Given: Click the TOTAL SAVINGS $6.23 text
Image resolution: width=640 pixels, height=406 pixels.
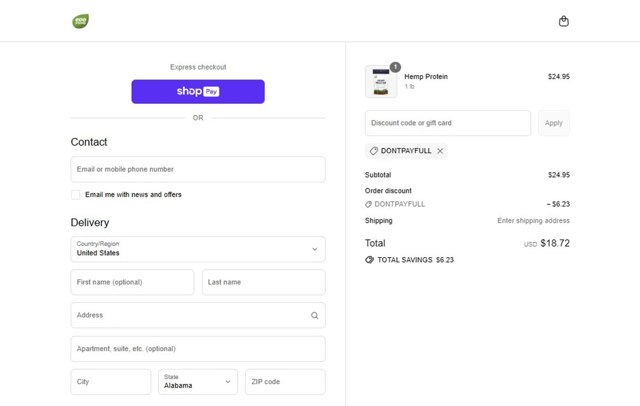Looking at the screenshot, I should [x=415, y=260].
